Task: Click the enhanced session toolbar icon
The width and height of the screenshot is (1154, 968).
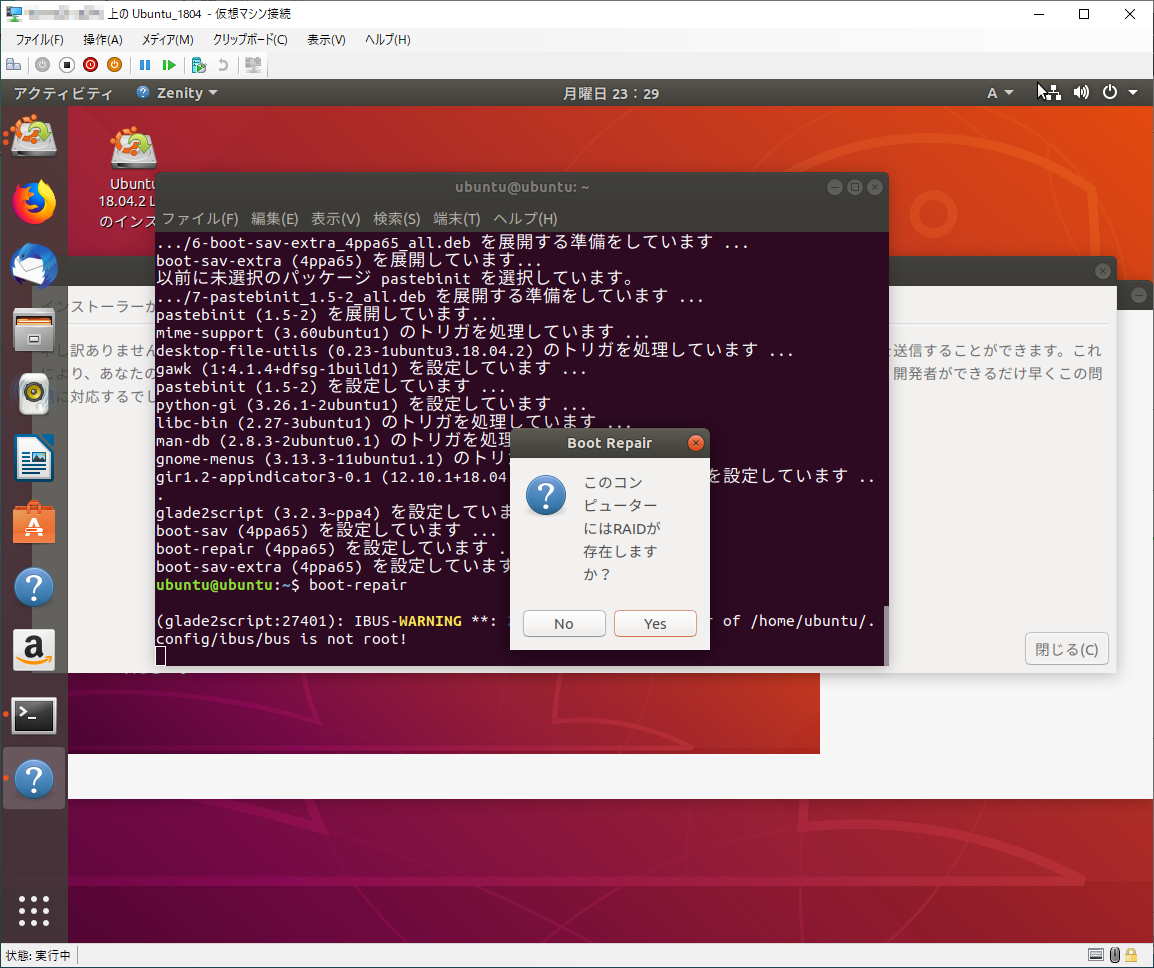Action: click(x=253, y=65)
